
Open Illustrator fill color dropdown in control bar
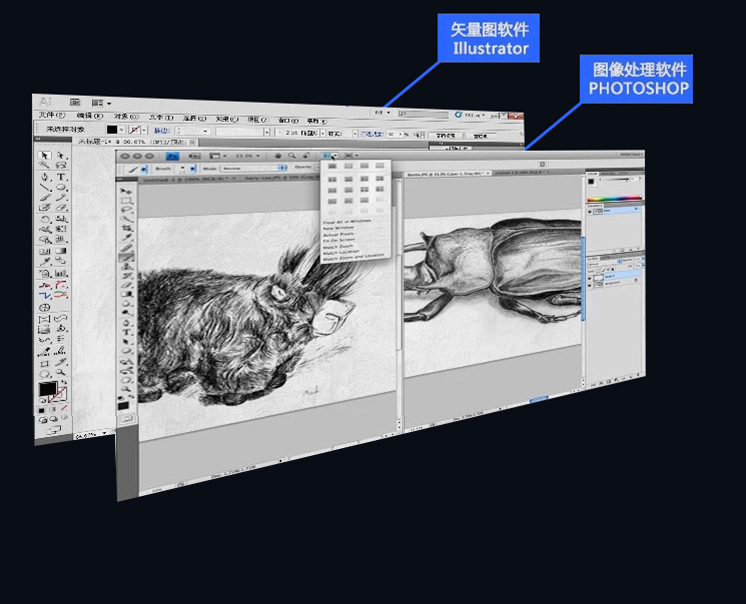tap(121, 130)
